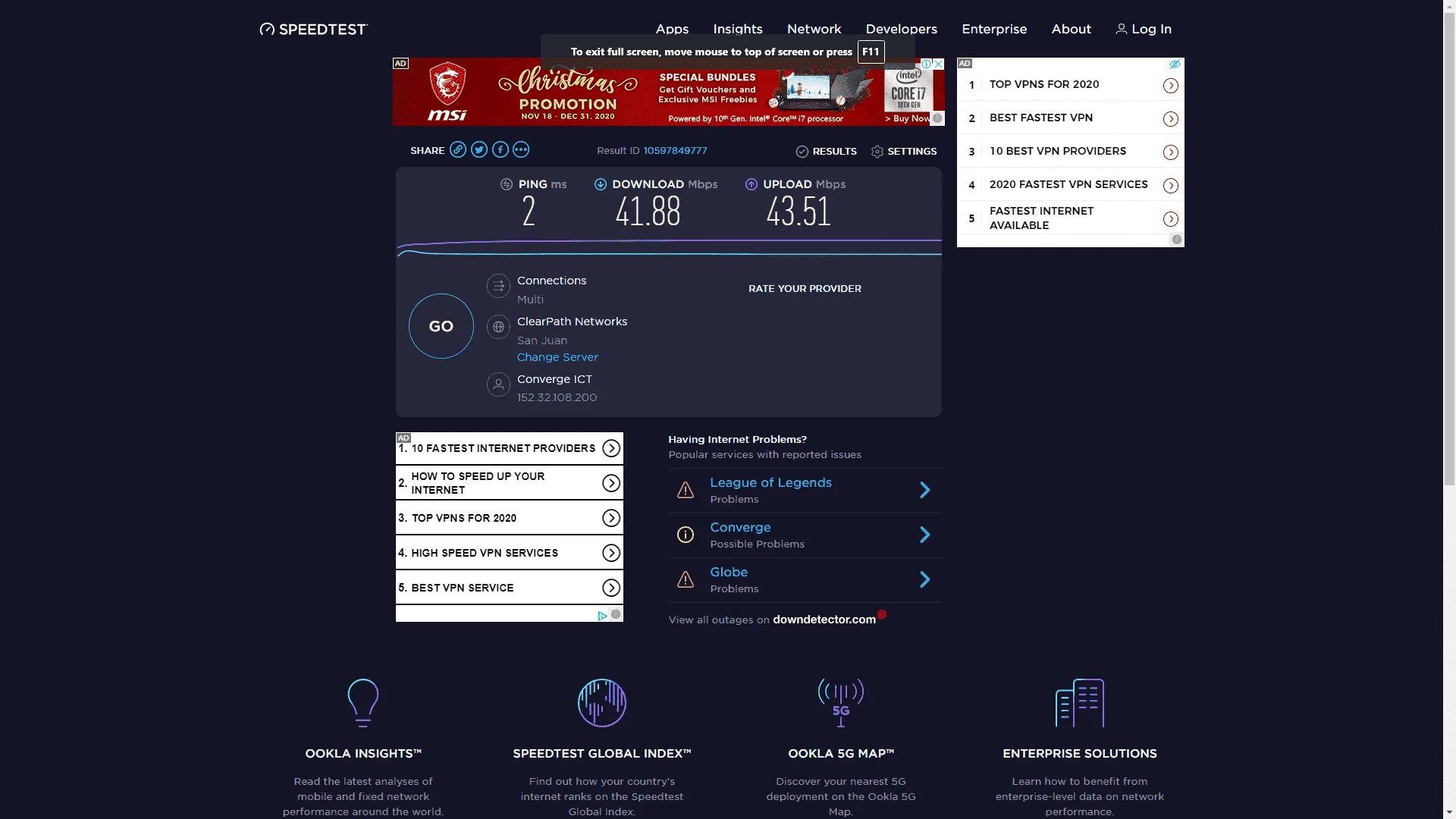Start test with the GO button

point(441,326)
